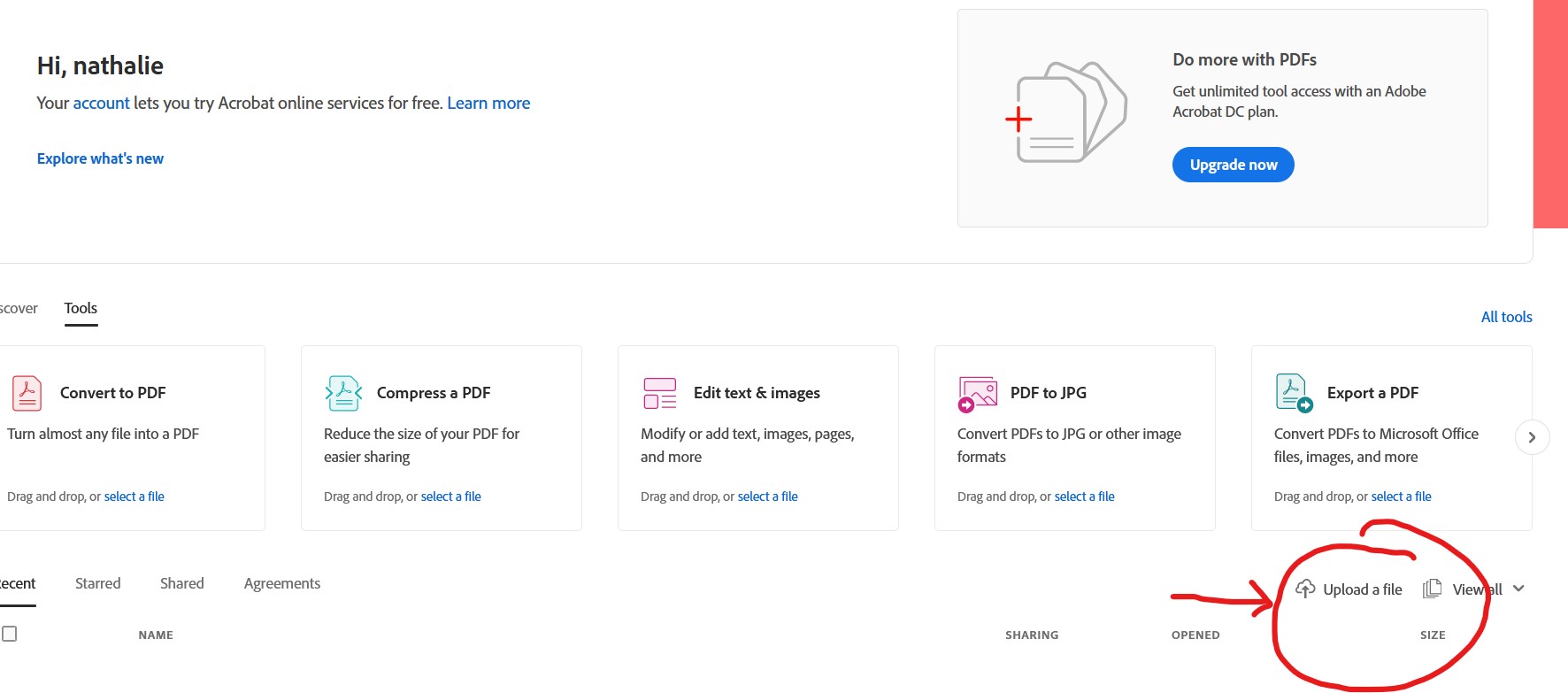1568x693 pixels.
Task: Click the Do more with PDFs heading
Action: [1244, 59]
